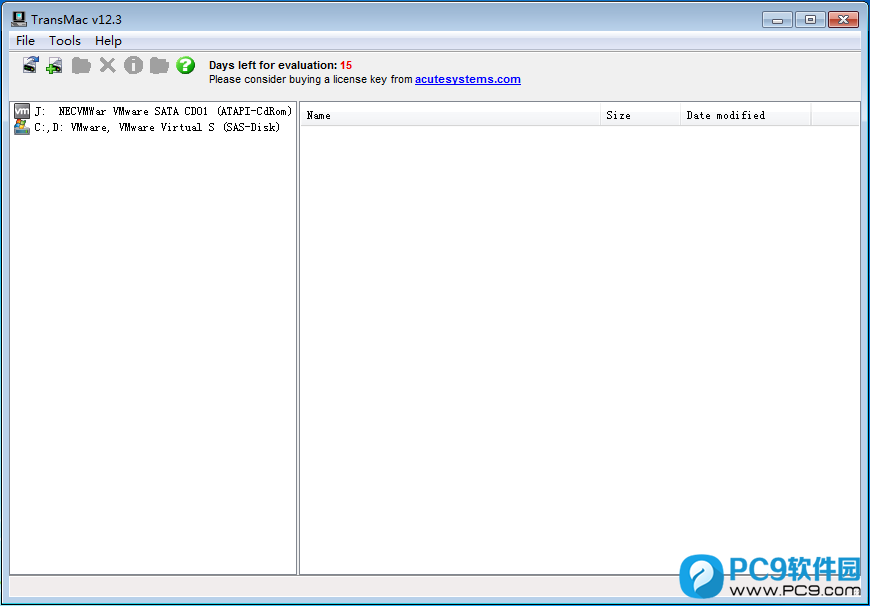Click the new disk image icon with green plus
Viewport: 870px width, 606px height.
tap(54, 65)
